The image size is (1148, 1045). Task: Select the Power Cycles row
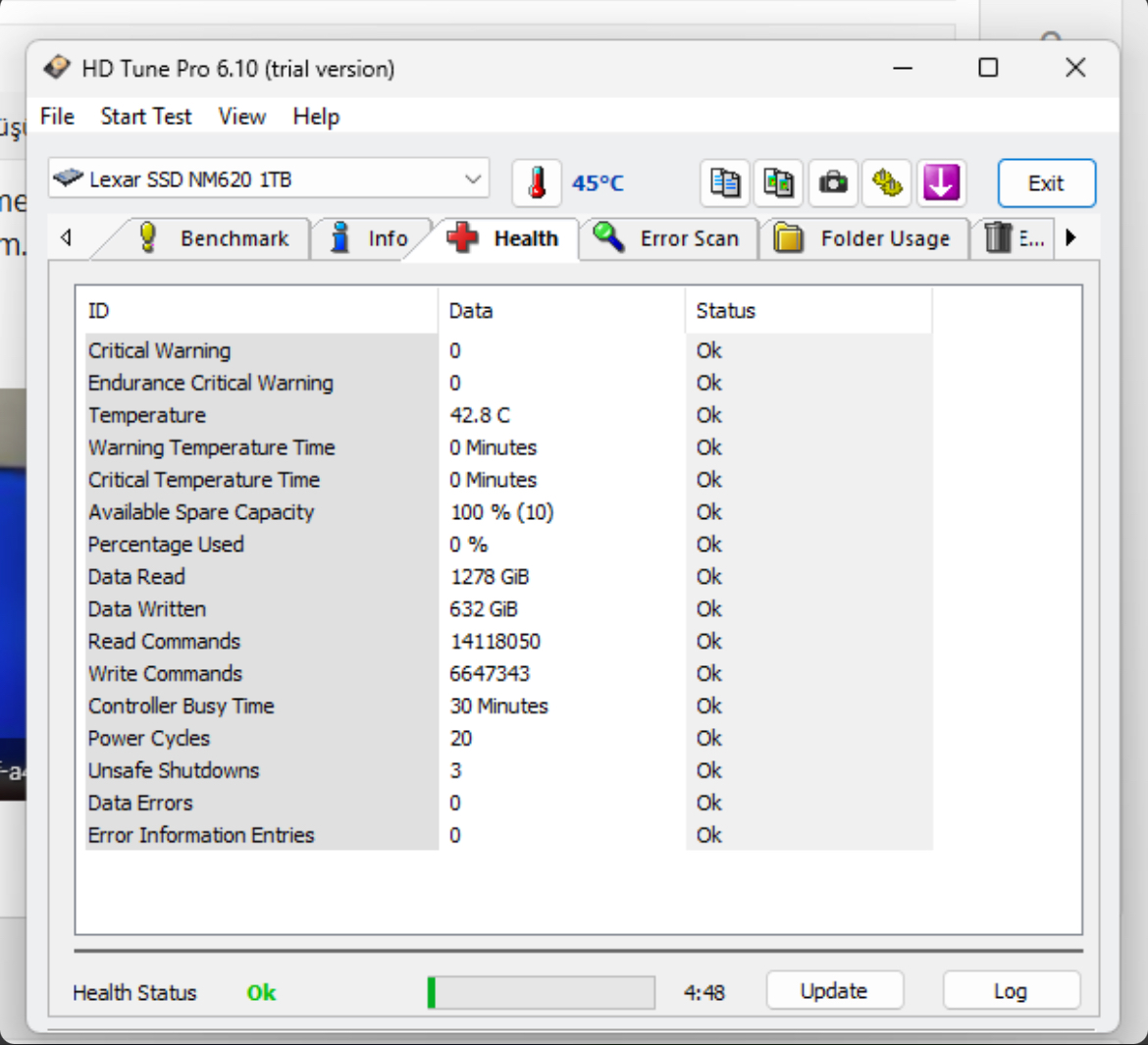[508, 738]
